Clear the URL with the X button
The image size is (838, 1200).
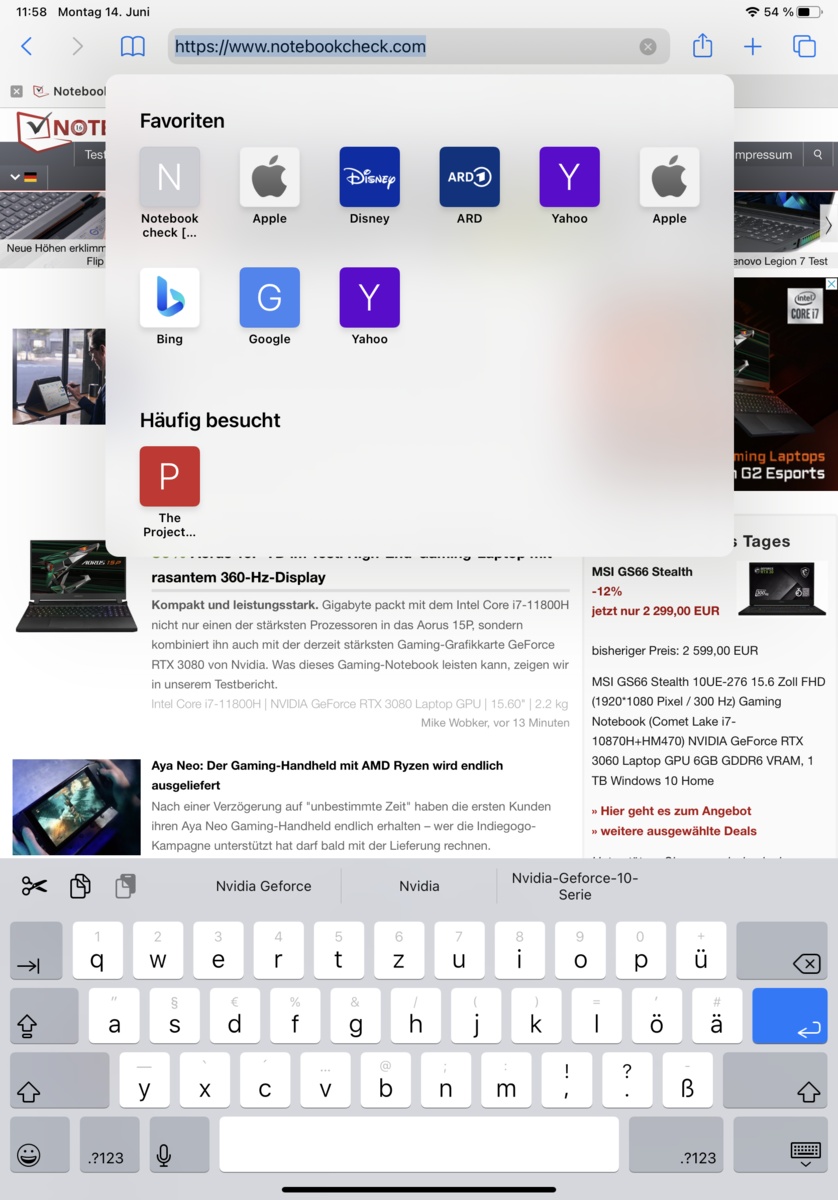tap(648, 46)
